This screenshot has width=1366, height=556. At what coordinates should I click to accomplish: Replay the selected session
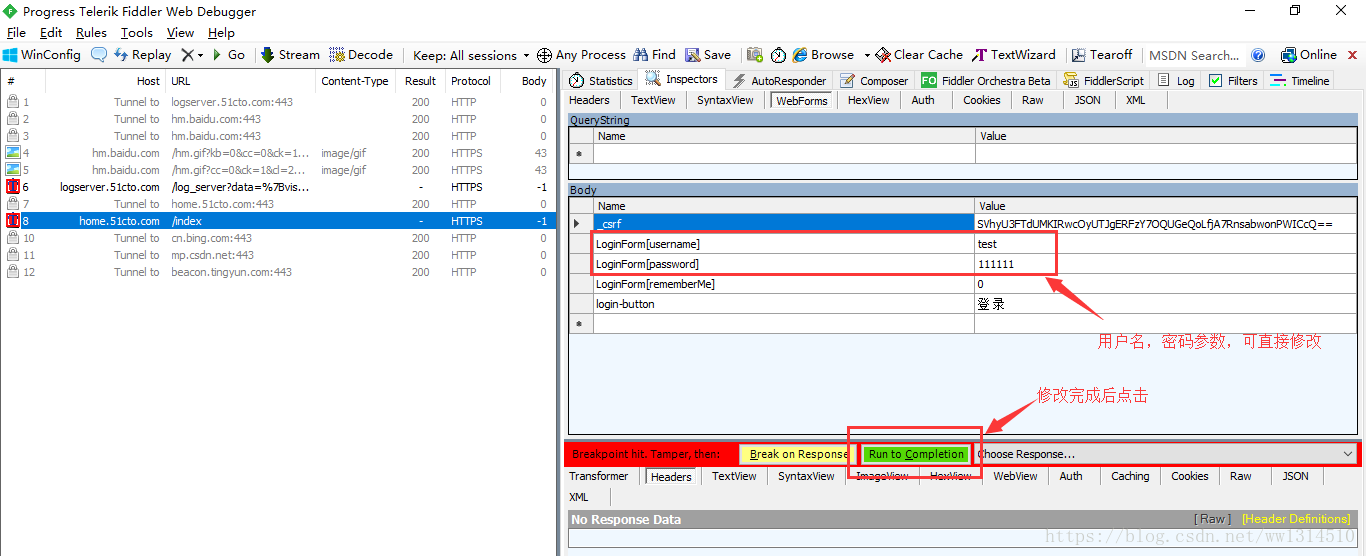142,55
